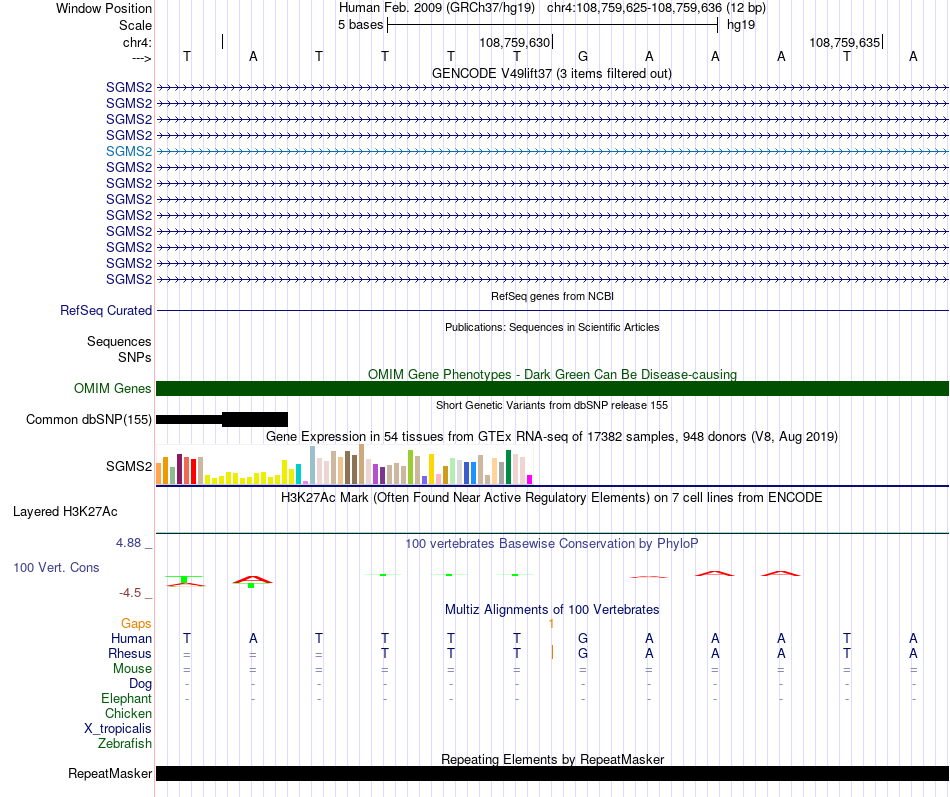Image resolution: width=950 pixels, height=797 pixels.
Task: Click the orange gap count '1' marker
Action: (551, 624)
